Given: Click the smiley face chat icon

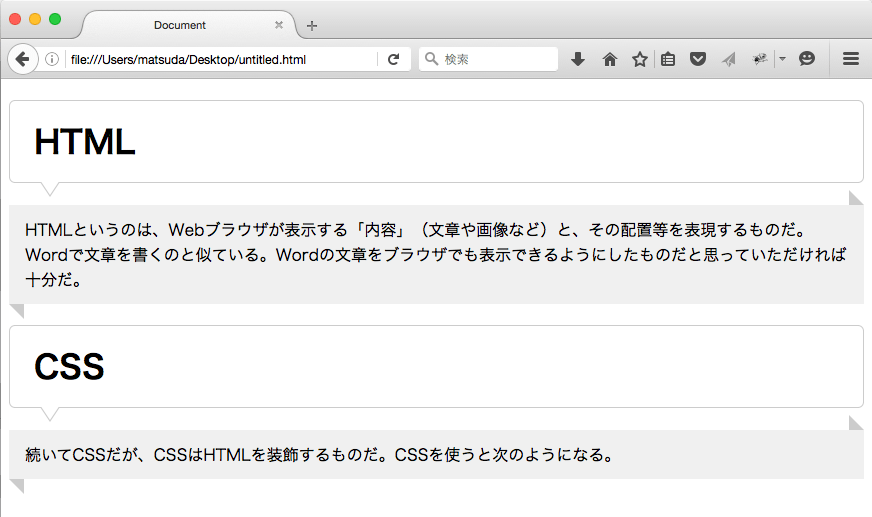Looking at the screenshot, I should coord(807,60).
